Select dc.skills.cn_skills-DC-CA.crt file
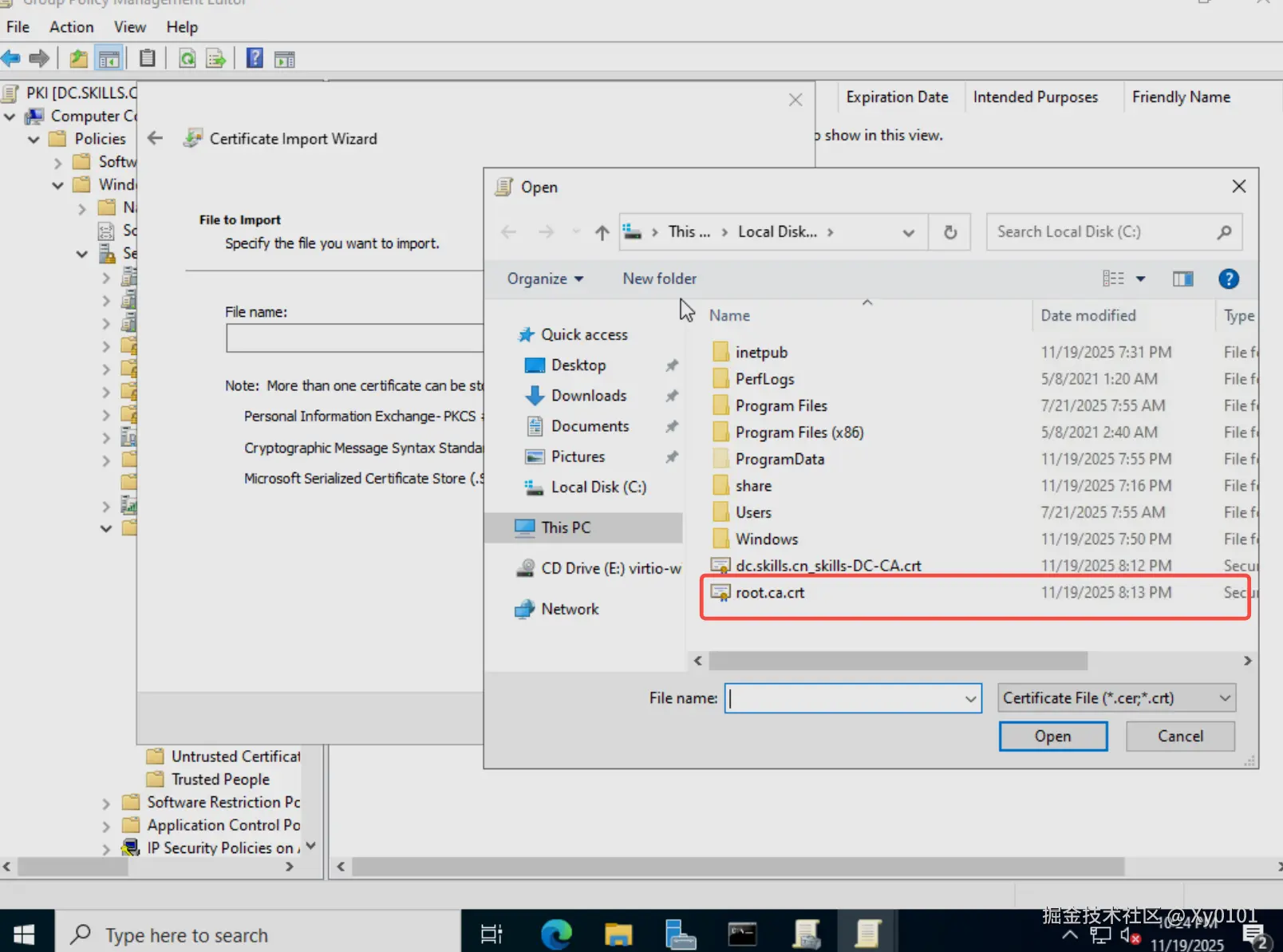The height and width of the screenshot is (952, 1283). coord(828,566)
